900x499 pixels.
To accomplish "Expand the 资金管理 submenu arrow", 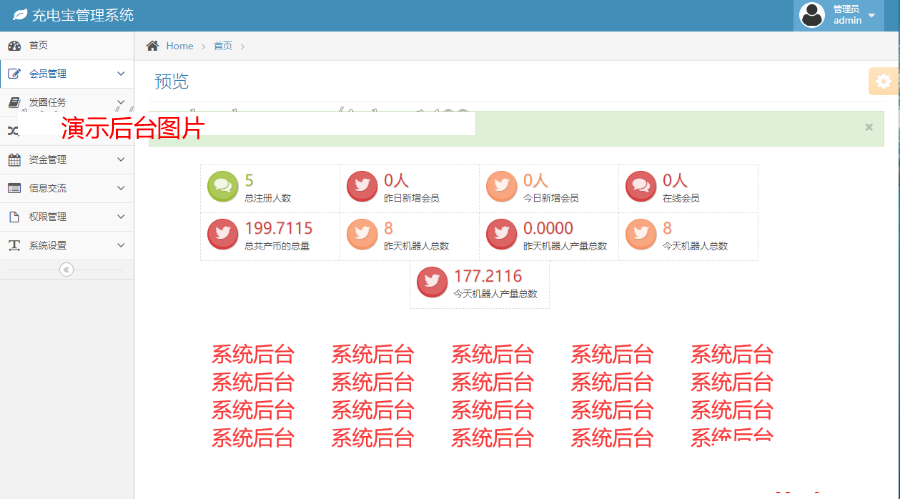I will (x=121, y=159).
